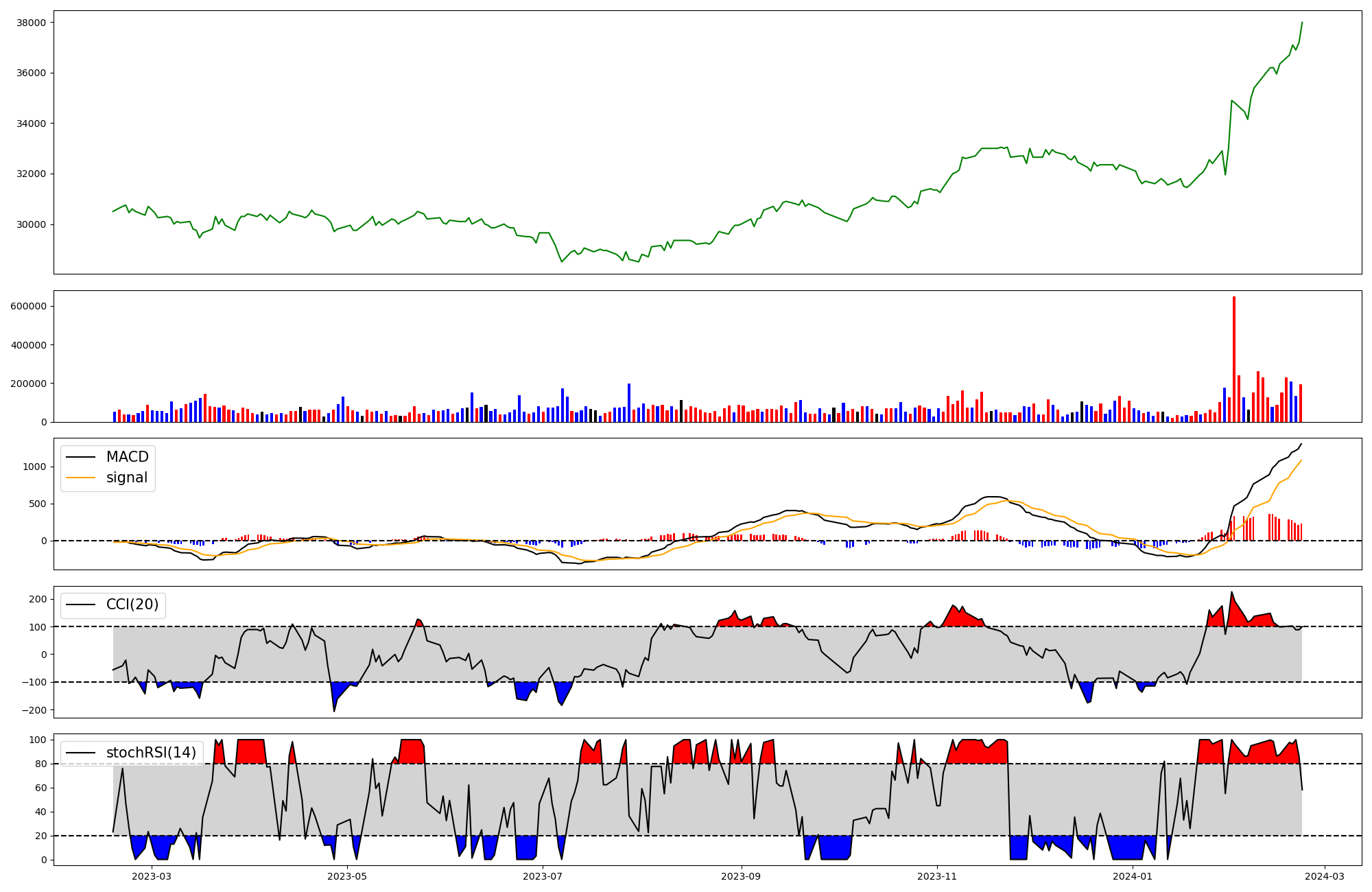The image size is (1372, 892).
Task: Select the CCI(20) legend entry
Action: (132, 605)
